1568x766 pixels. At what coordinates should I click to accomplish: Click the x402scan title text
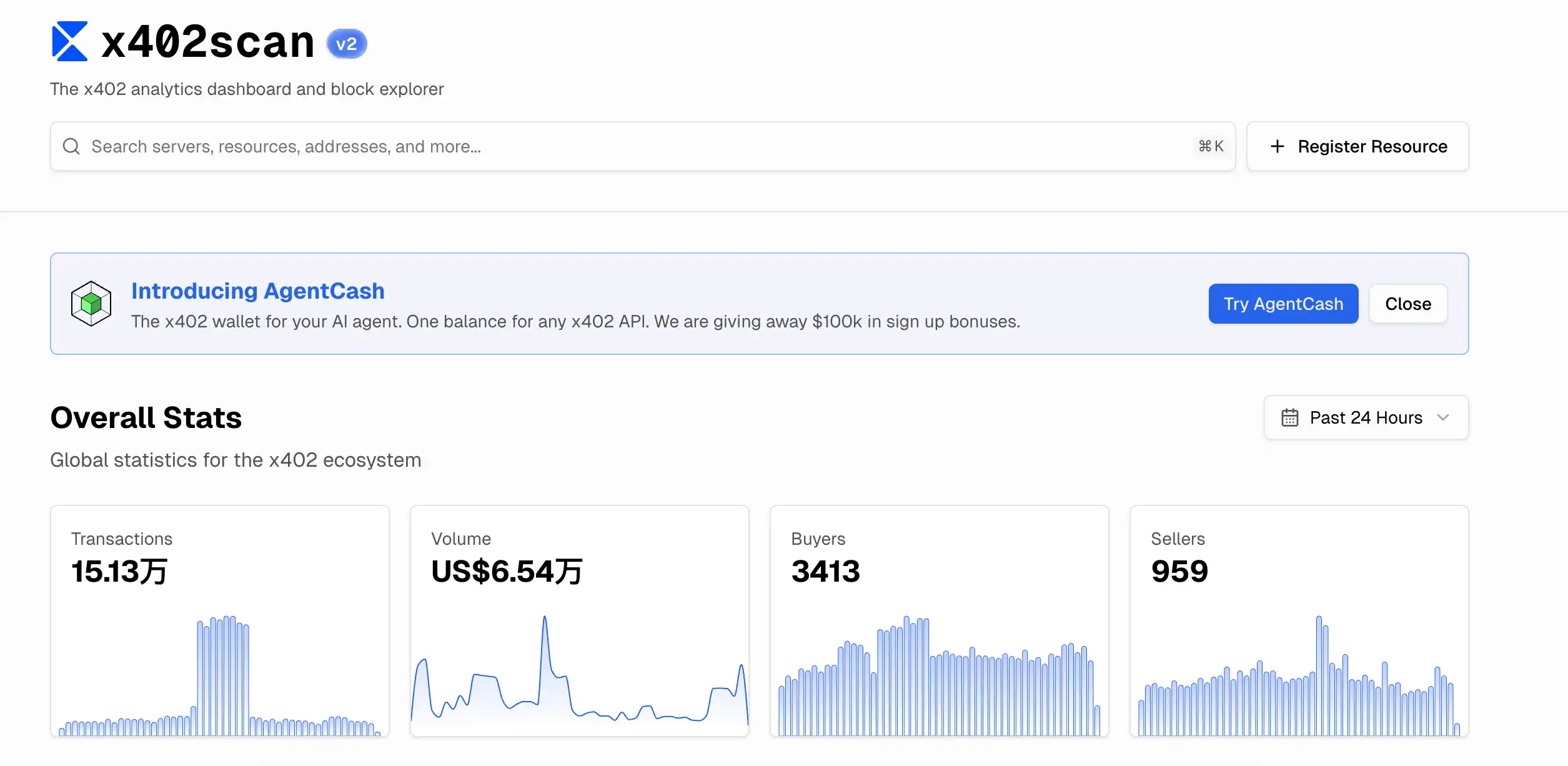(208, 42)
